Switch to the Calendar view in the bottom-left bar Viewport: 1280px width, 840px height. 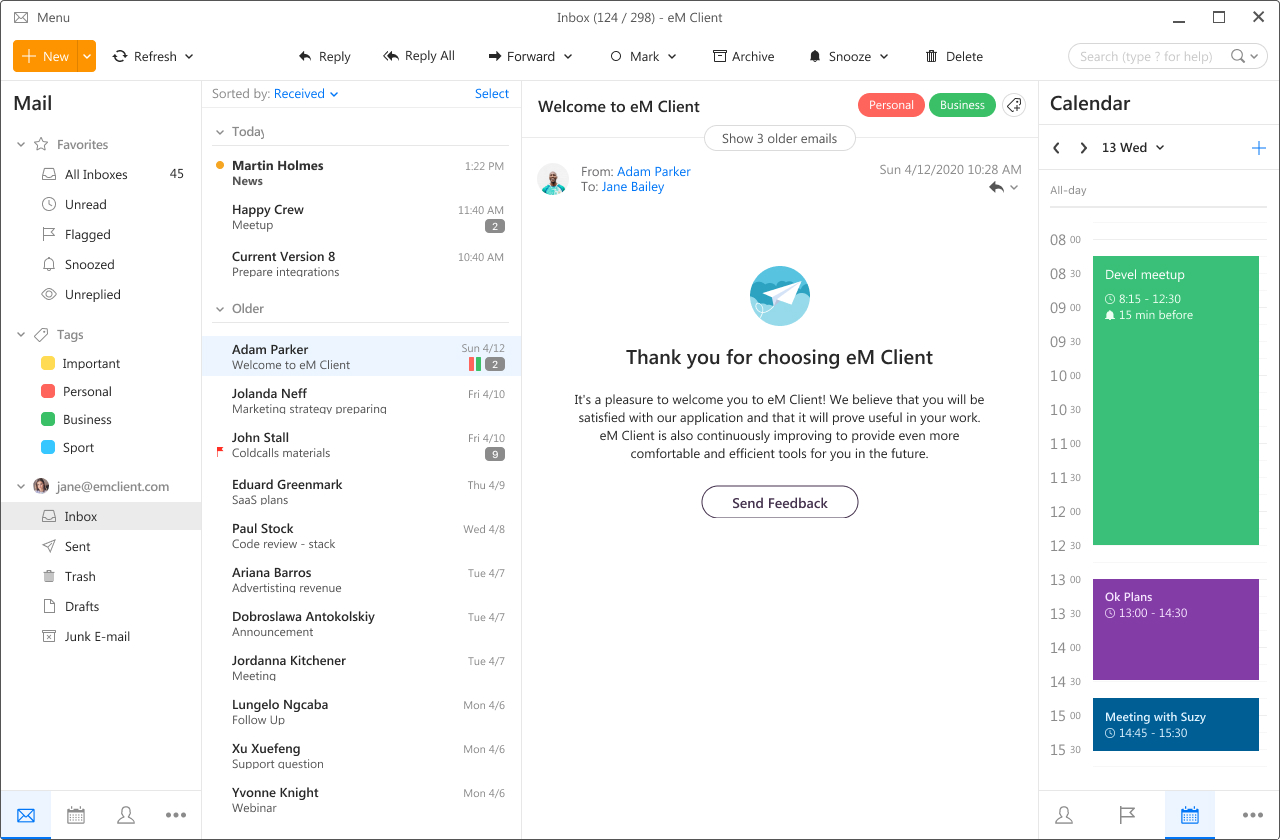(76, 815)
